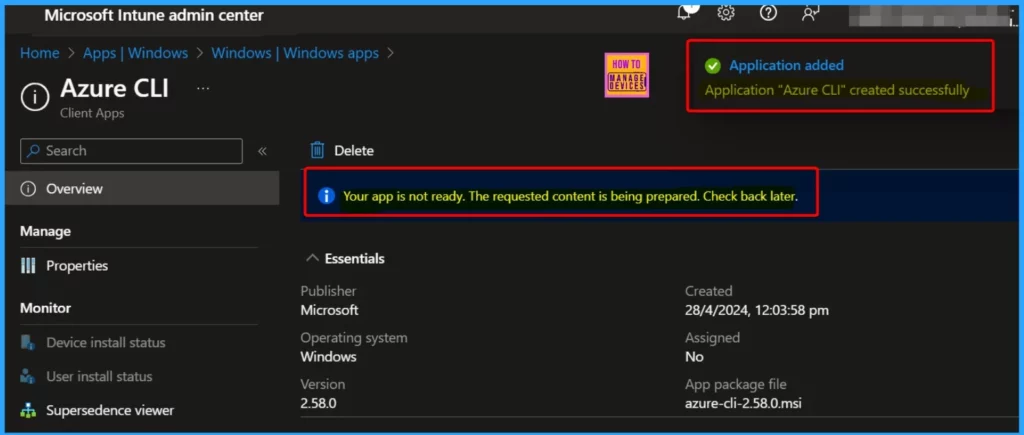Click the trash can Delete icon
The height and width of the screenshot is (435, 1024).
(317, 150)
